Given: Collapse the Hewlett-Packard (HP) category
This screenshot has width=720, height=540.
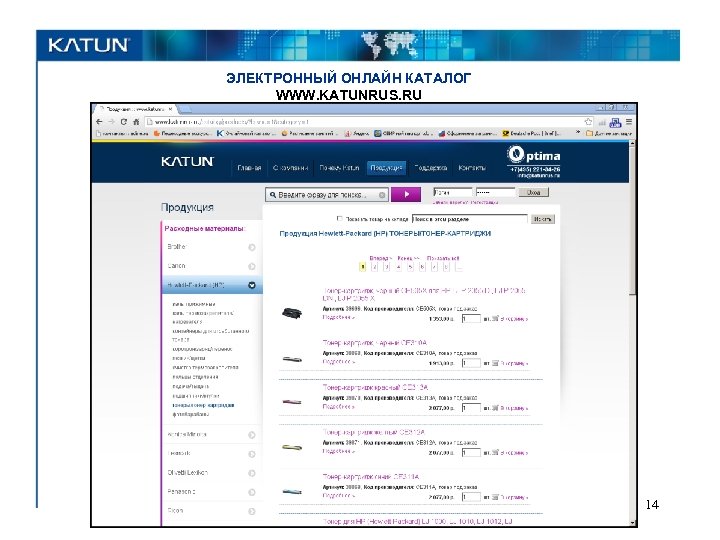Looking at the screenshot, I should click(252, 285).
